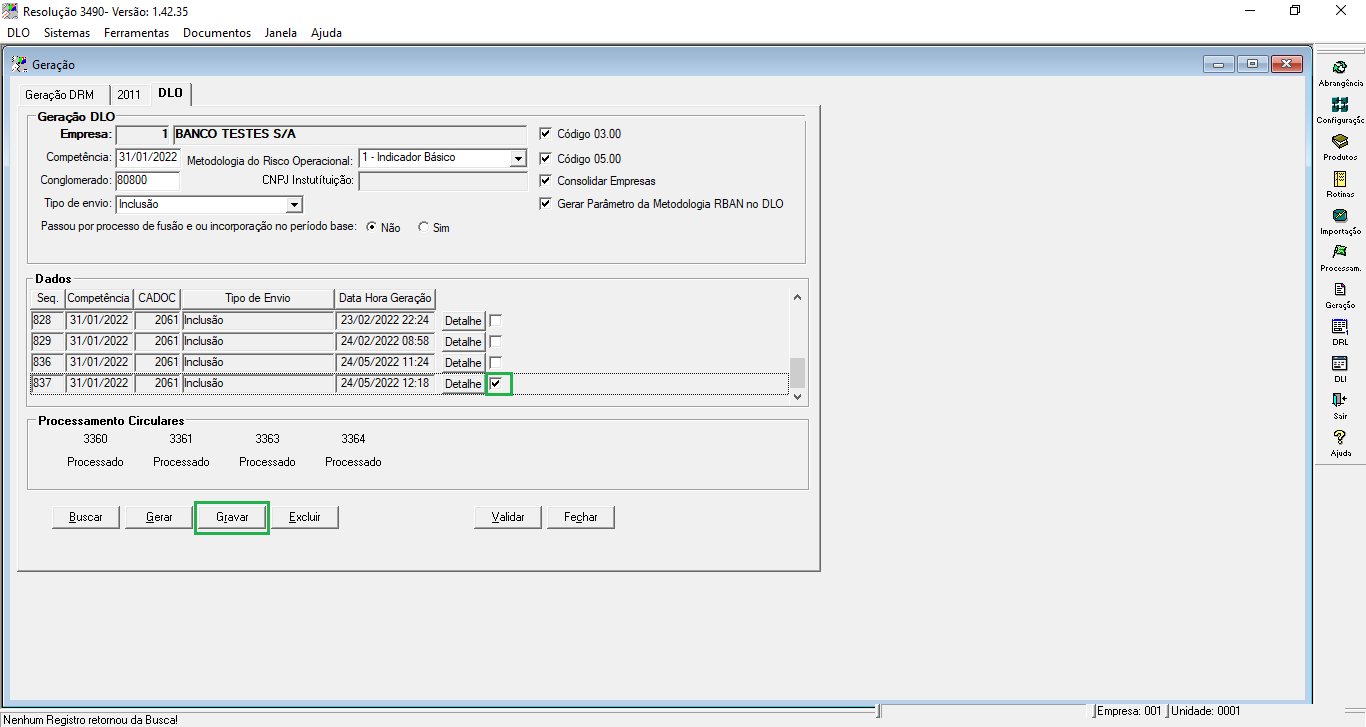Select the cell 23/02/2022 22:24
The width and height of the screenshot is (1366, 727).
(386, 321)
